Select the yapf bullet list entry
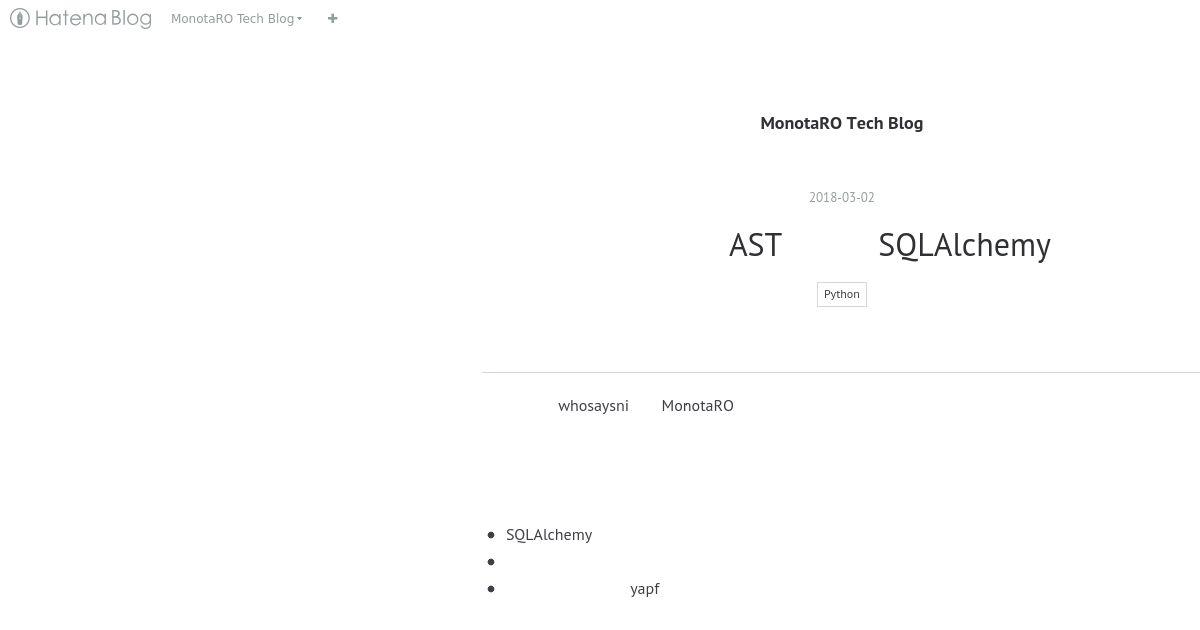This screenshot has width=1200, height=630. (645, 589)
